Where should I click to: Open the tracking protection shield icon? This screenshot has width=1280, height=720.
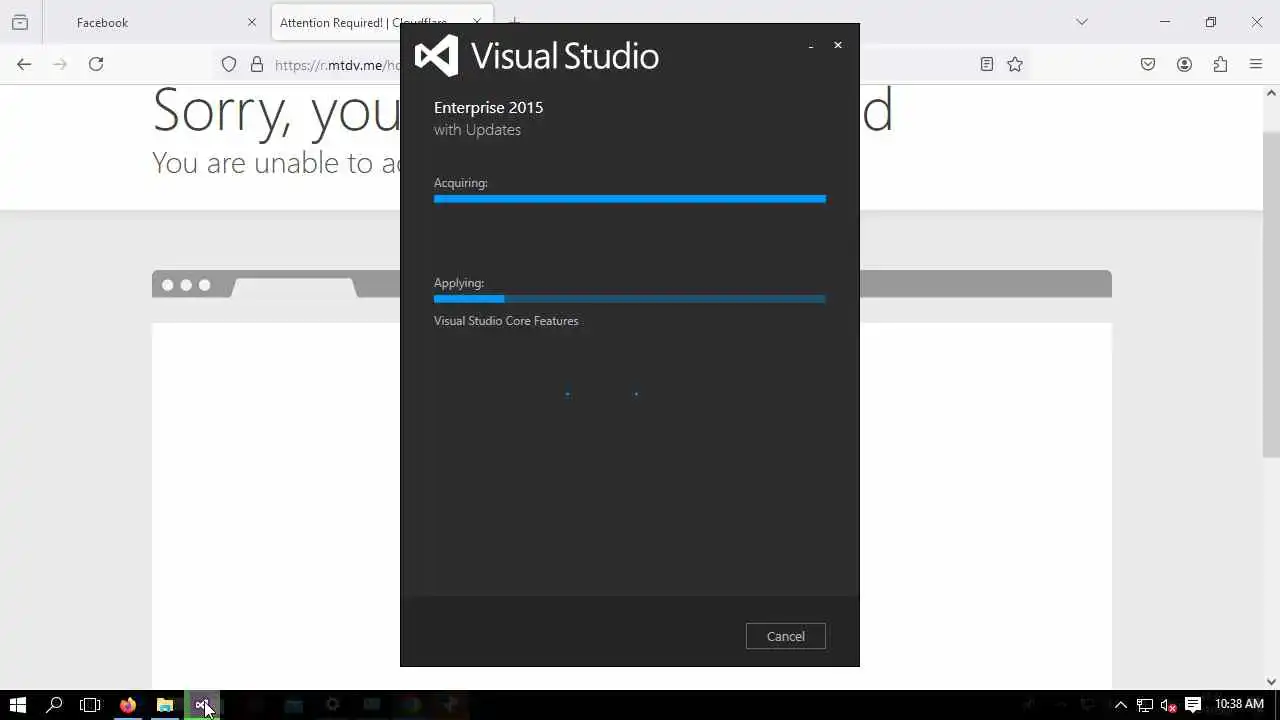point(229,64)
